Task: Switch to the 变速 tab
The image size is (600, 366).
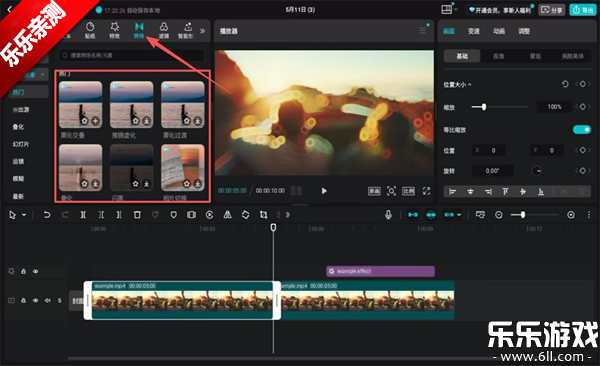Action: pos(474,31)
